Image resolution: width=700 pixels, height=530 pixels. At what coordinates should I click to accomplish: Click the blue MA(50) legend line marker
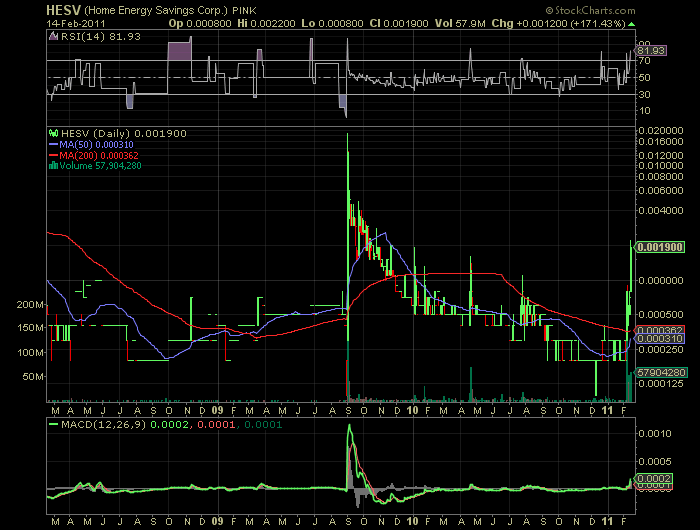(54, 145)
